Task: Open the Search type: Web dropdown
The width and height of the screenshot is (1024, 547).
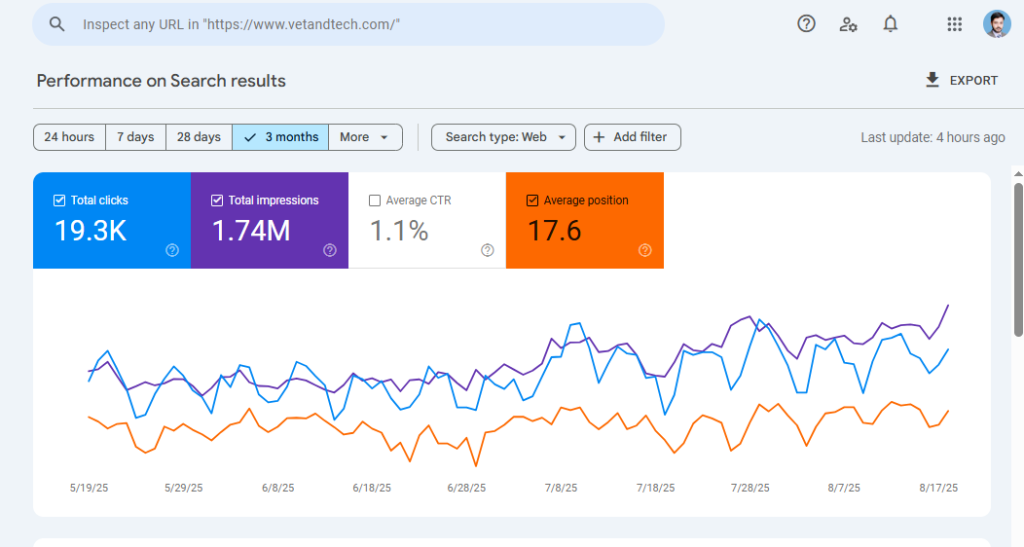Action: coord(504,137)
